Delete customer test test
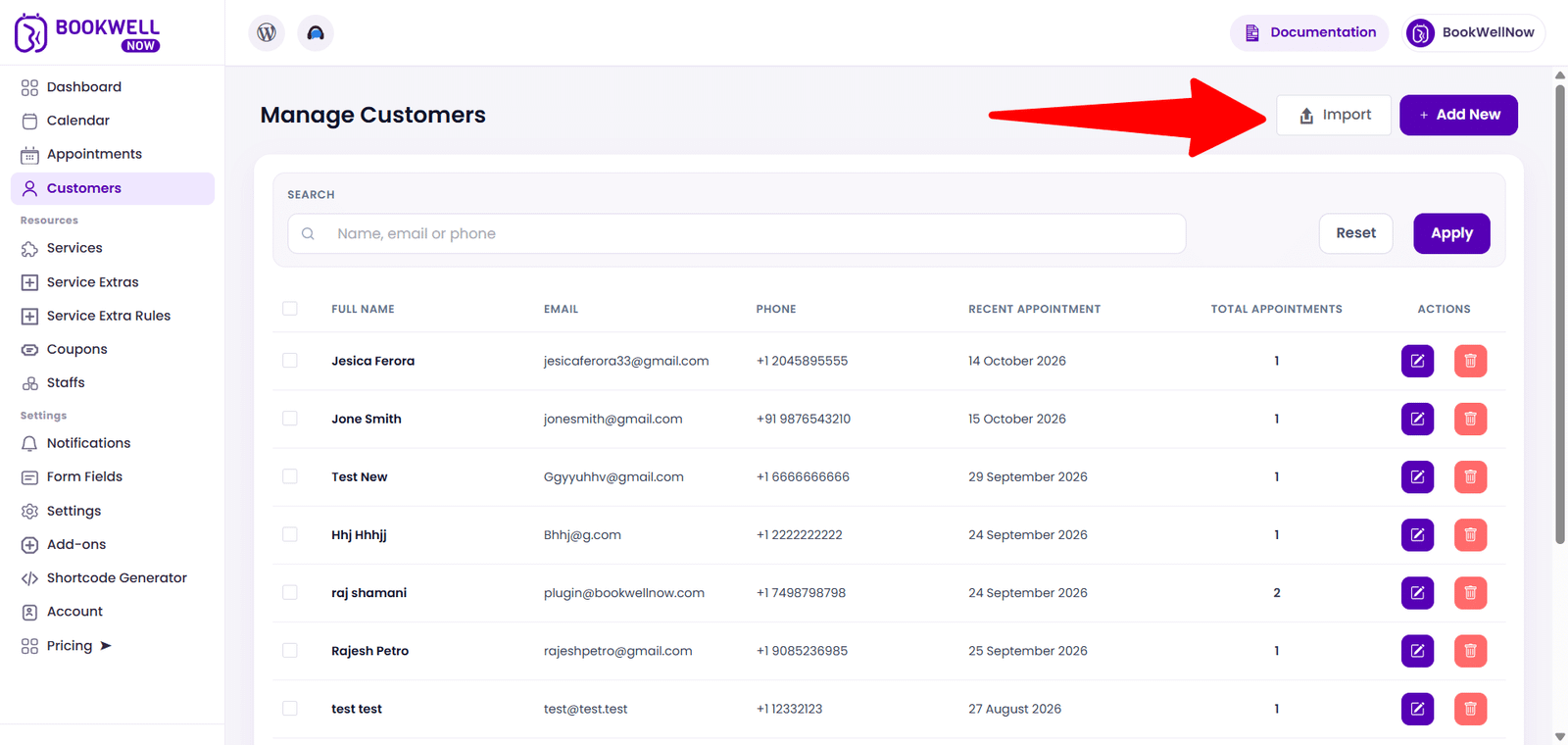This screenshot has height=745, width=1568. point(1470,708)
